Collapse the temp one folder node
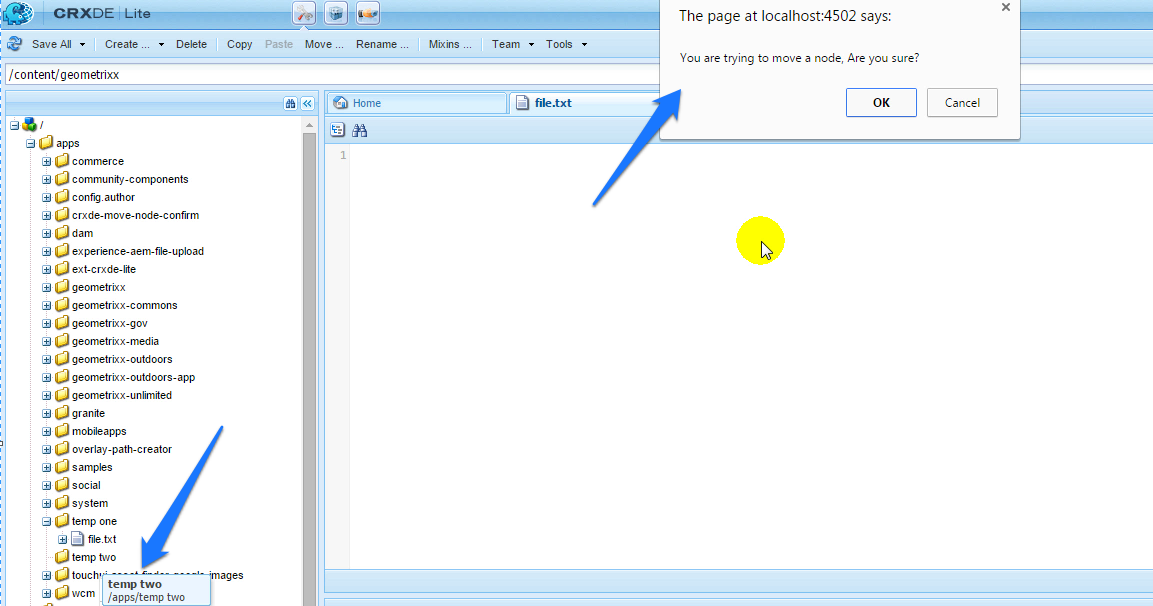This screenshot has width=1153, height=606. click(x=46, y=520)
